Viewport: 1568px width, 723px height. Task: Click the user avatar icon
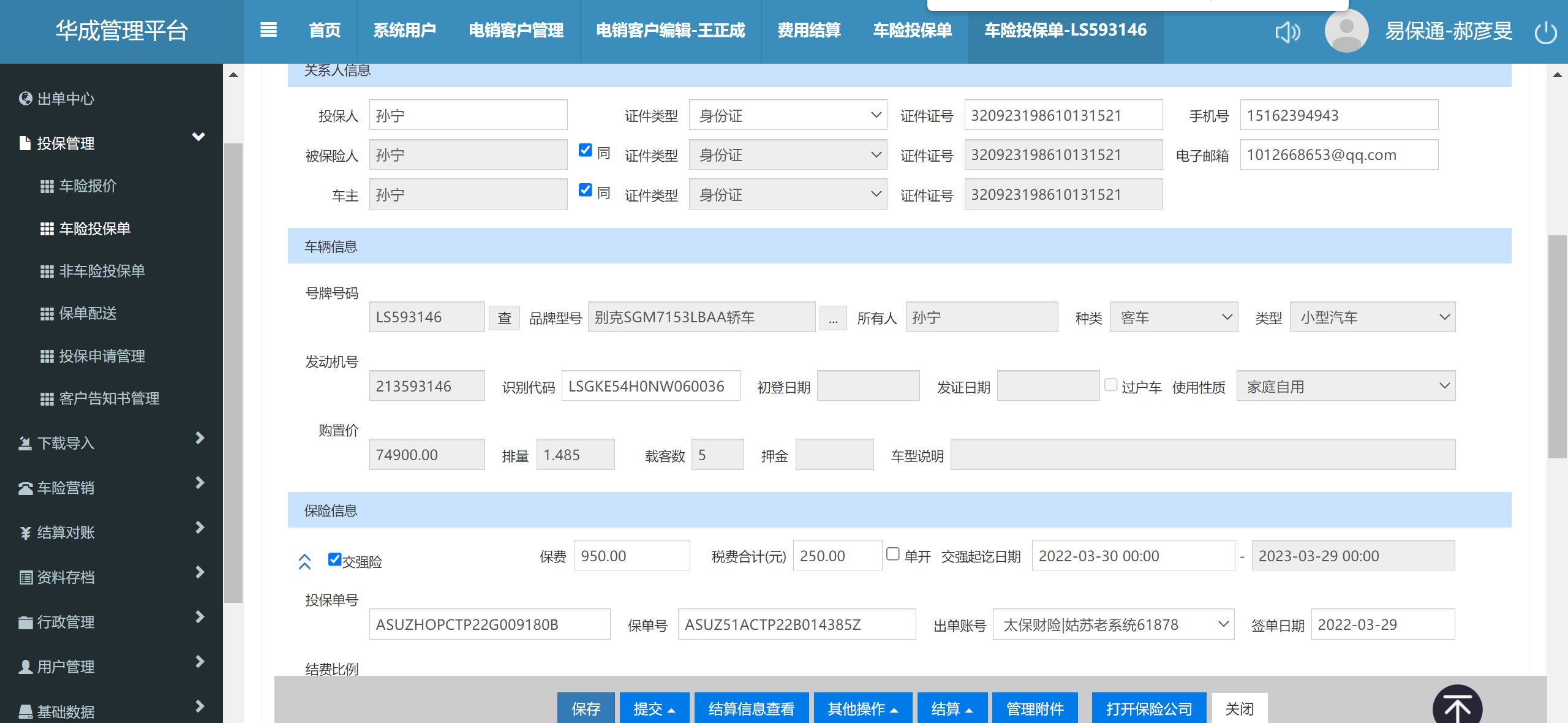tap(1346, 31)
